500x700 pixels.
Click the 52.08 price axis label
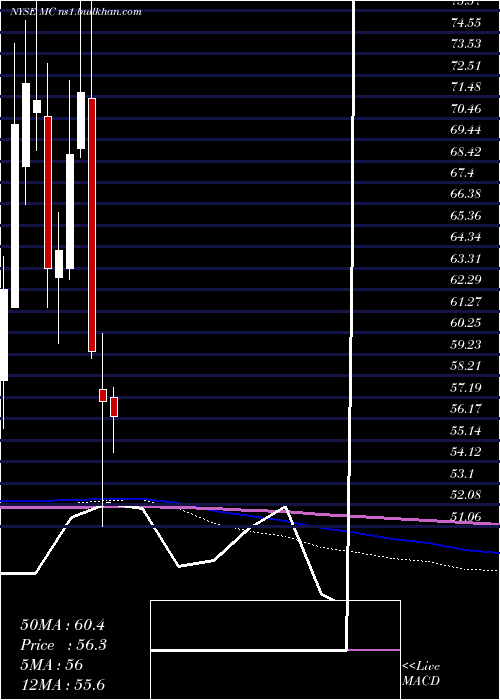pyautogui.click(x=466, y=495)
